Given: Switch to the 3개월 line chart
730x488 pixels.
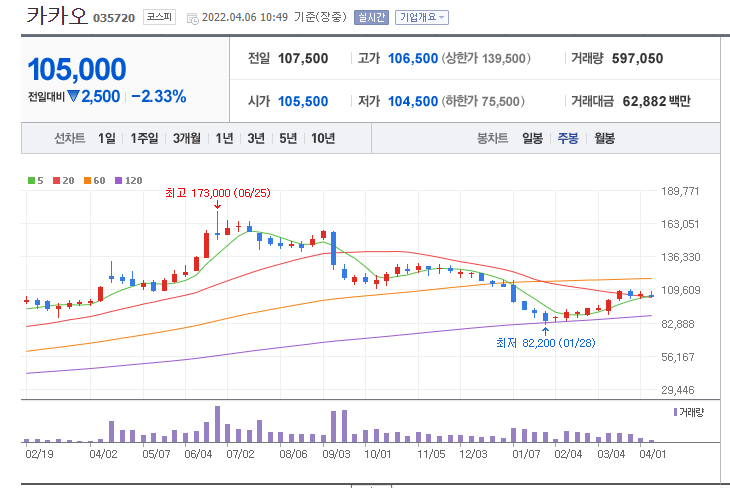Looking at the screenshot, I should coord(187,138).
